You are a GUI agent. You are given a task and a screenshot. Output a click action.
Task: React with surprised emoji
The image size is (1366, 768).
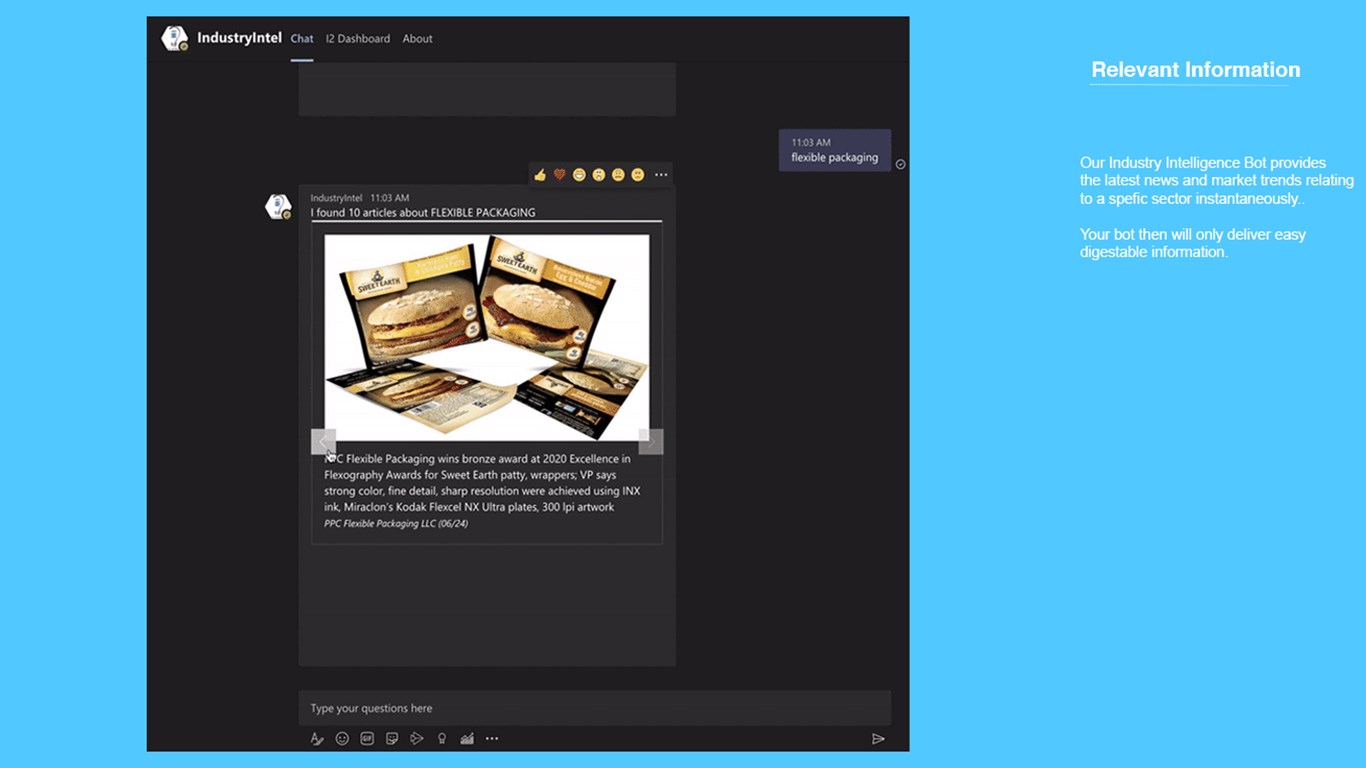598,175
